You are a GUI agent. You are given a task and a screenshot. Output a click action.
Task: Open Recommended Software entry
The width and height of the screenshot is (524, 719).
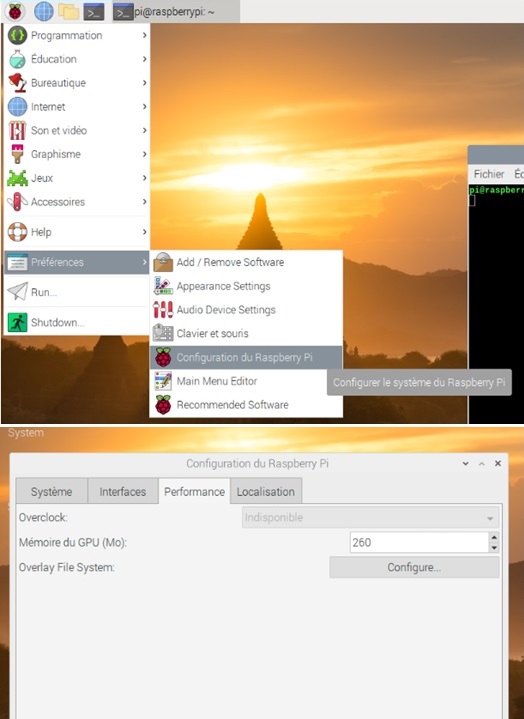click(x=246, y=405)
